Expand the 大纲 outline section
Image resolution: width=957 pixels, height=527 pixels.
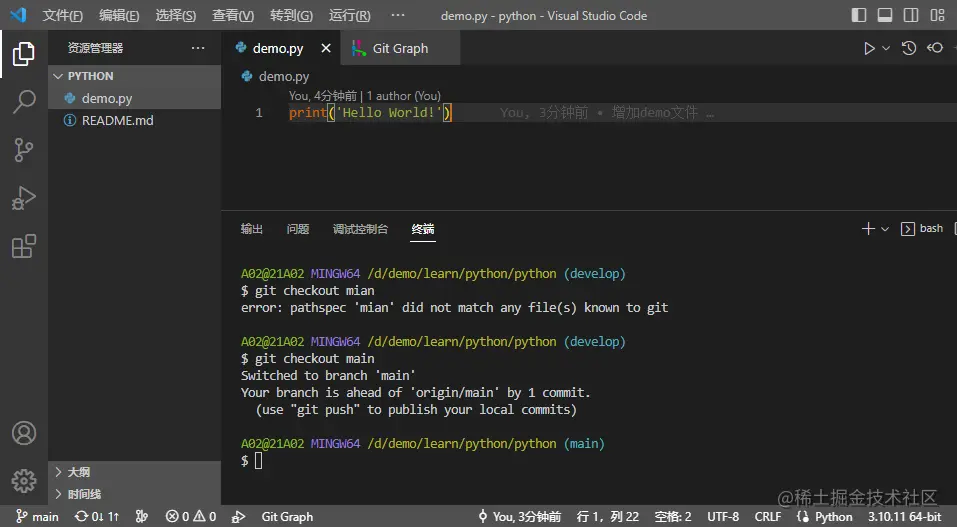click(x=134, y=472)
